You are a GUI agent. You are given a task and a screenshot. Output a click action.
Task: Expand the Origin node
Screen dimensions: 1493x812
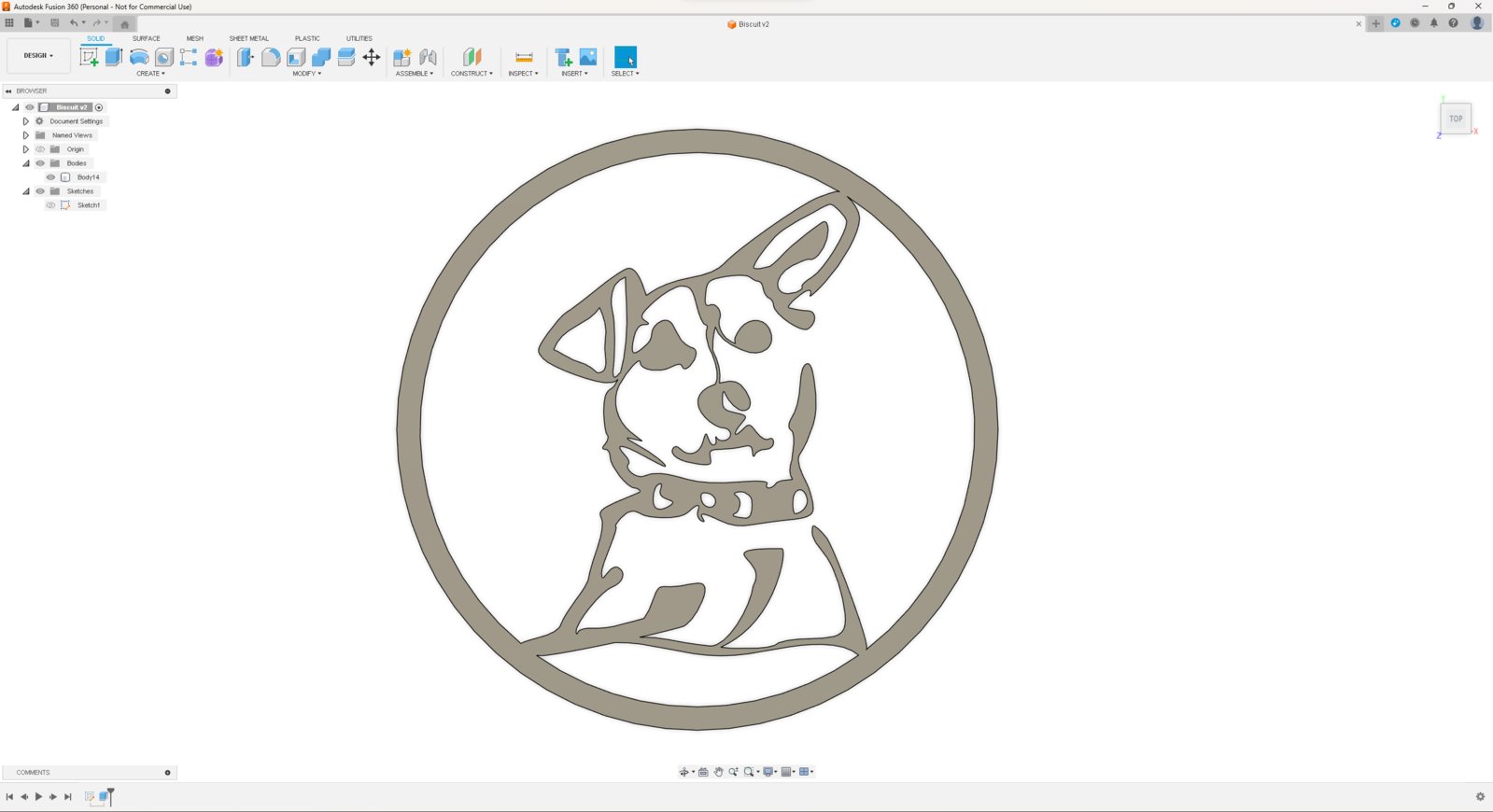26,149
